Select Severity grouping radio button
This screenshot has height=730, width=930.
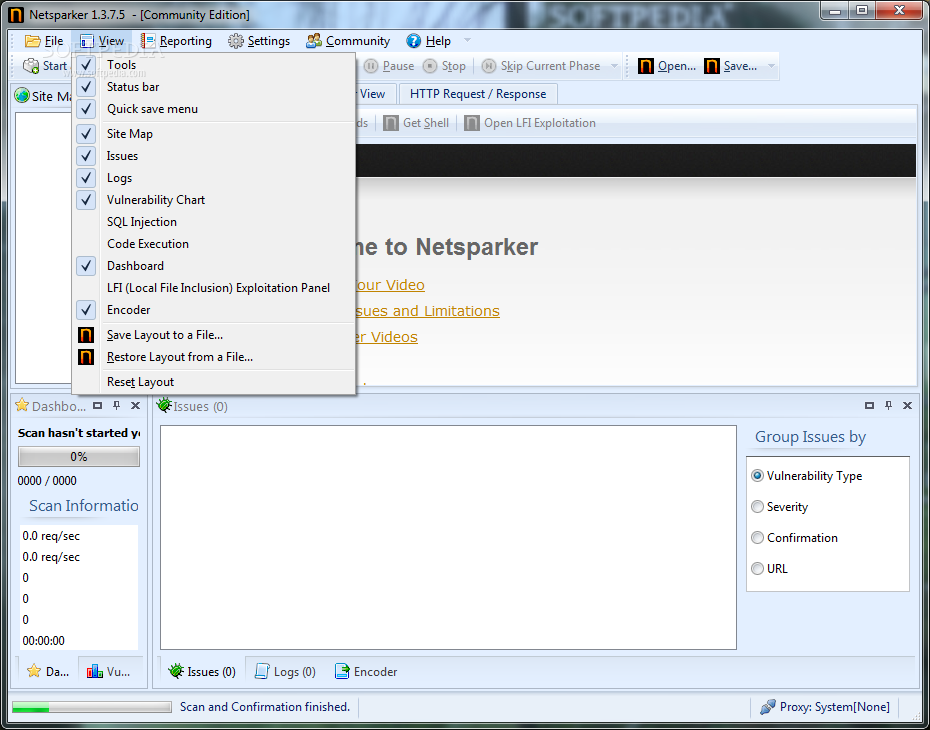[x=757, y=506]
